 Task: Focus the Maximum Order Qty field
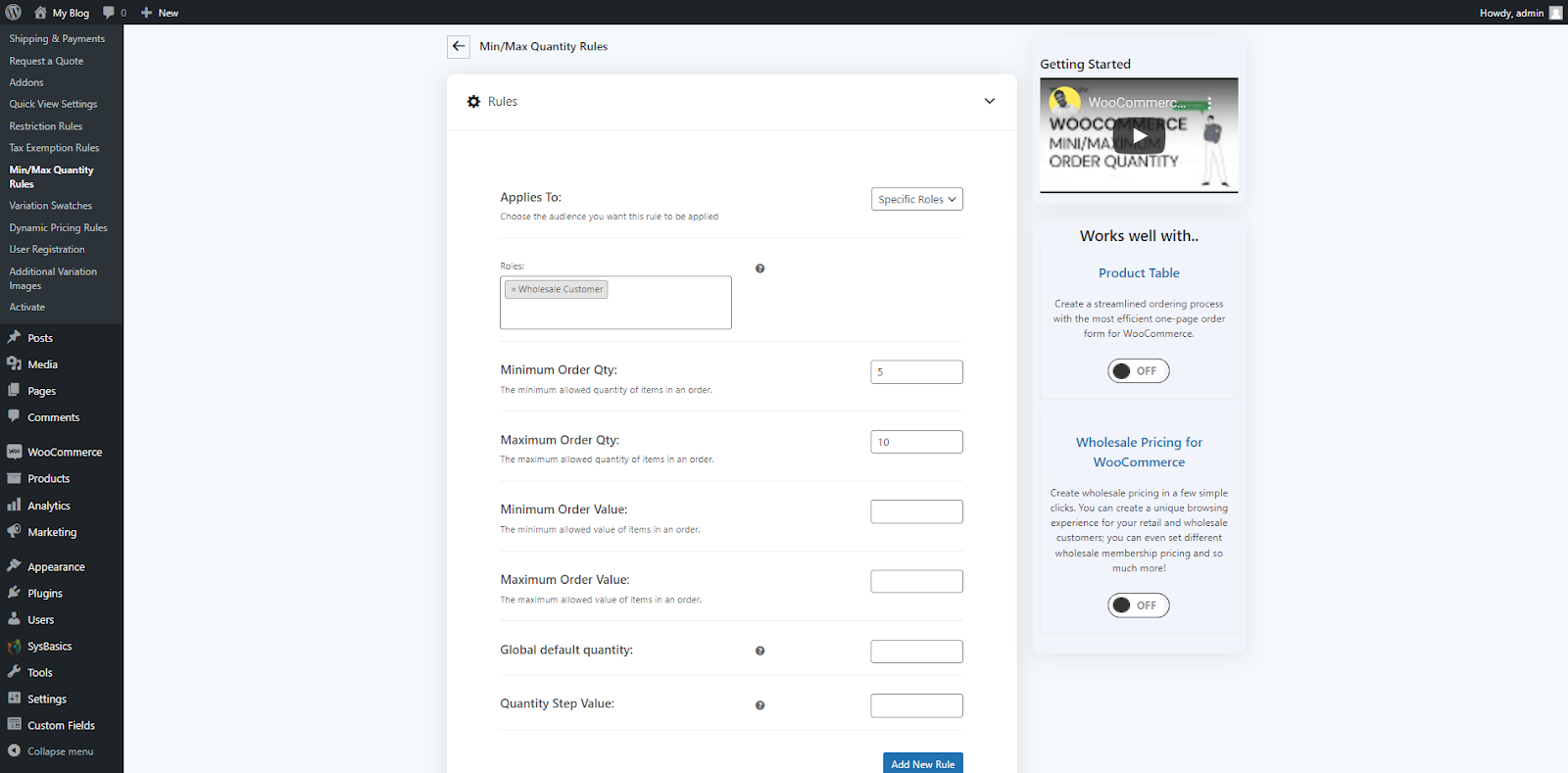(917, 442)
